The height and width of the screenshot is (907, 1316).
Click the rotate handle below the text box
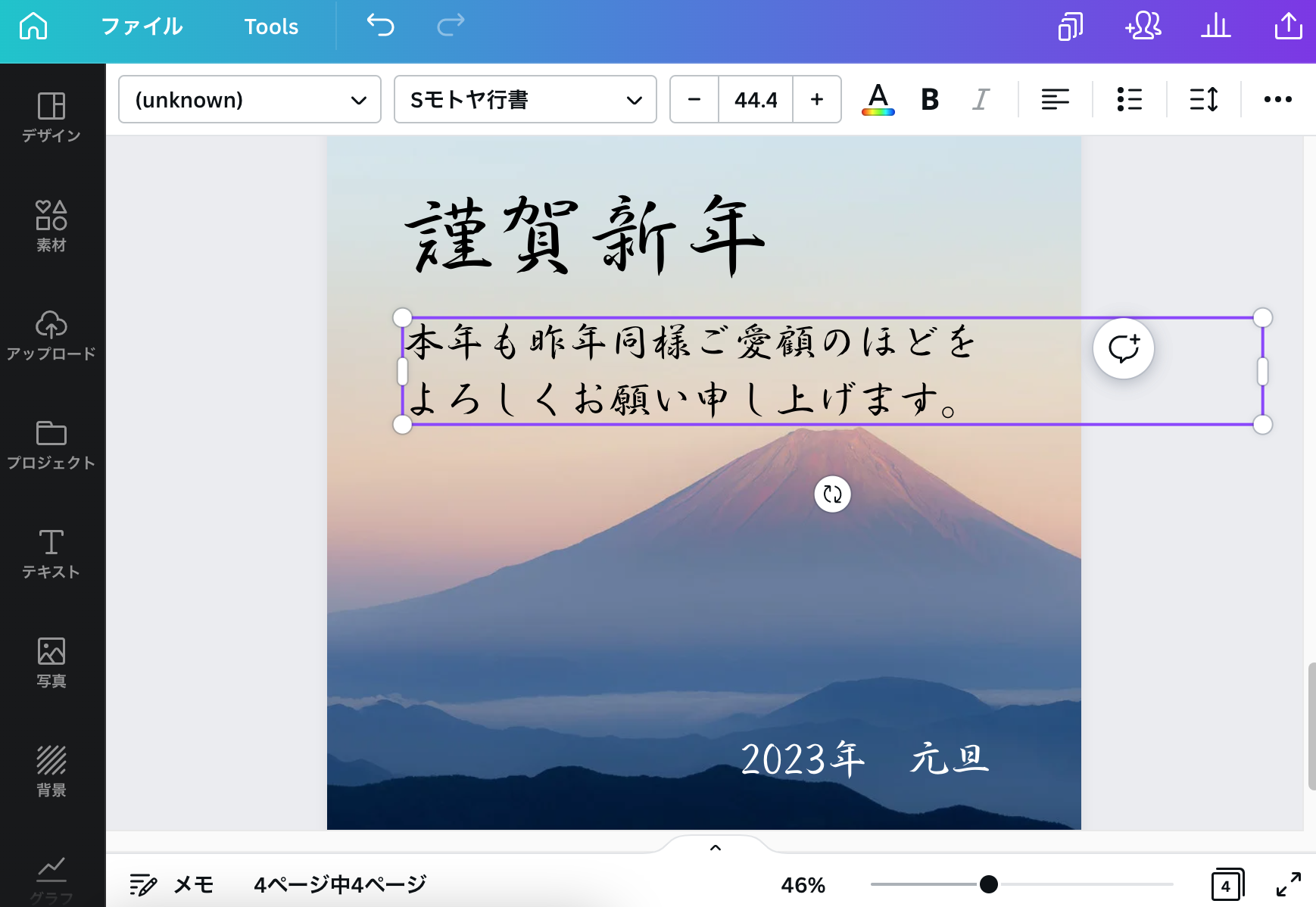832,494
